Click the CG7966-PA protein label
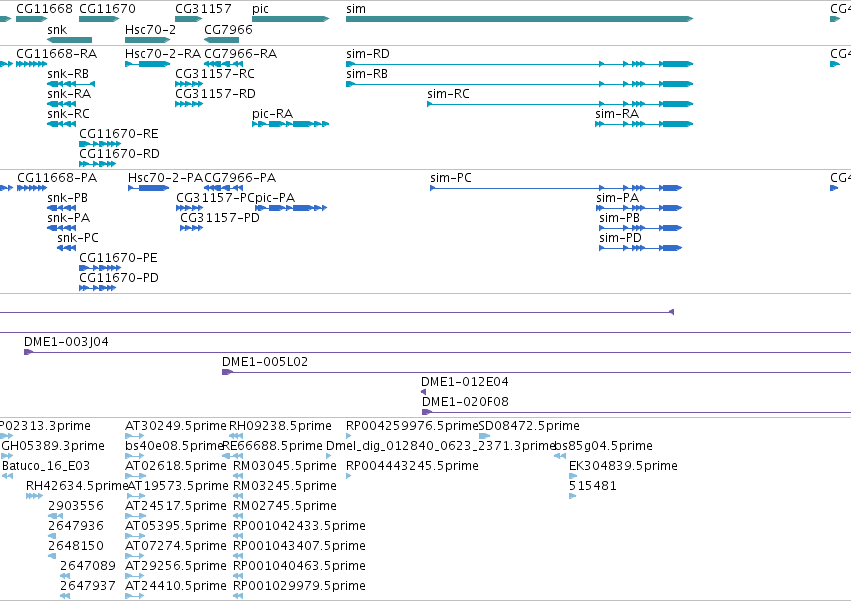This screenshot has height=601, width=851. 240,178
